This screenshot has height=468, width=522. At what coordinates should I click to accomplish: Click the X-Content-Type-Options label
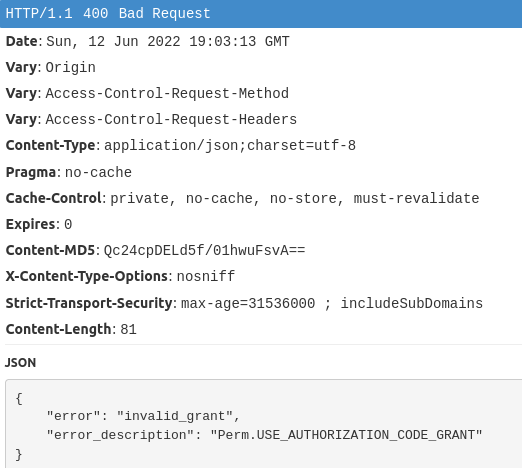87,276
